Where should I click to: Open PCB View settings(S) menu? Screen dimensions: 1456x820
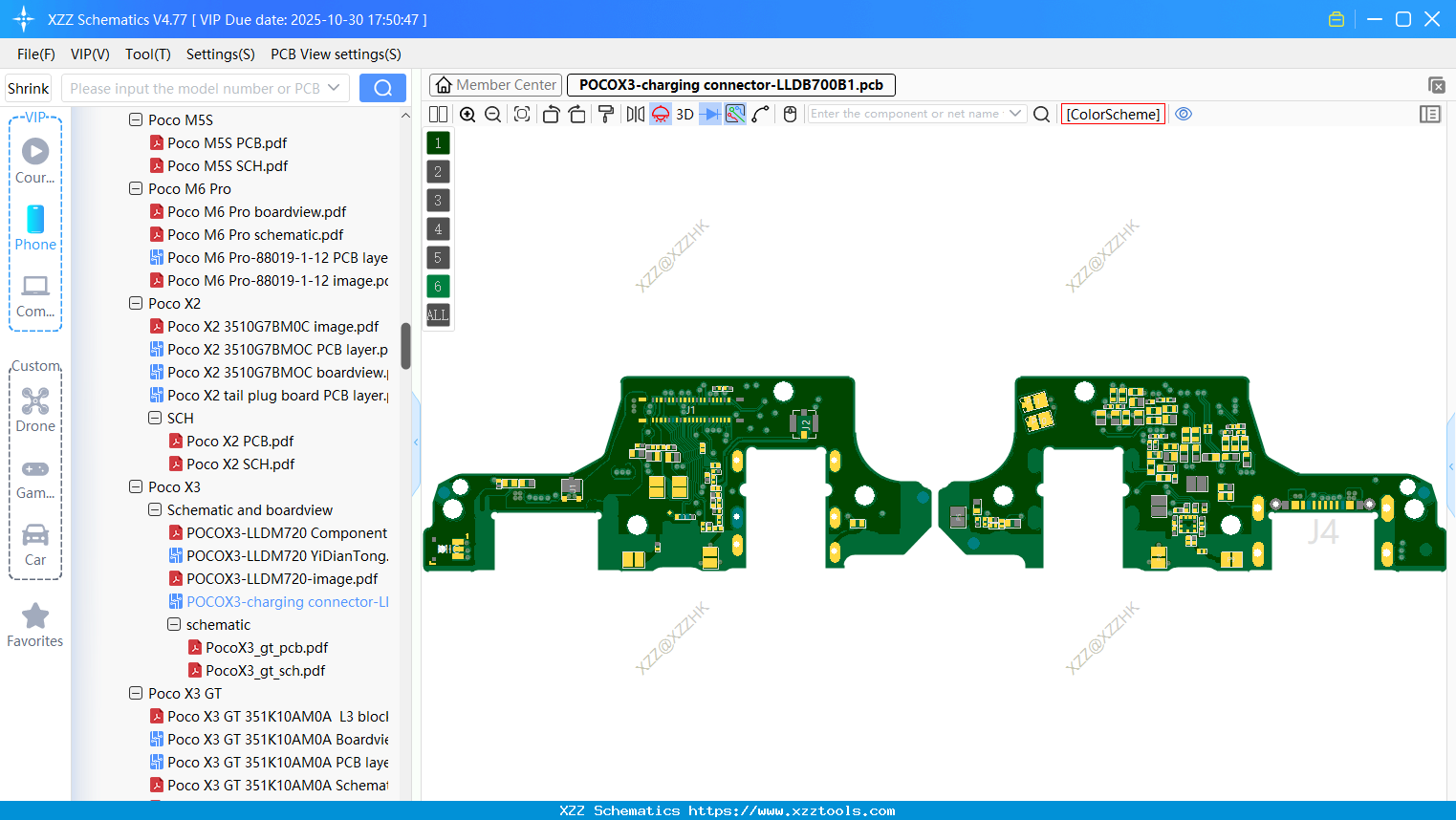tap(336, 54)
